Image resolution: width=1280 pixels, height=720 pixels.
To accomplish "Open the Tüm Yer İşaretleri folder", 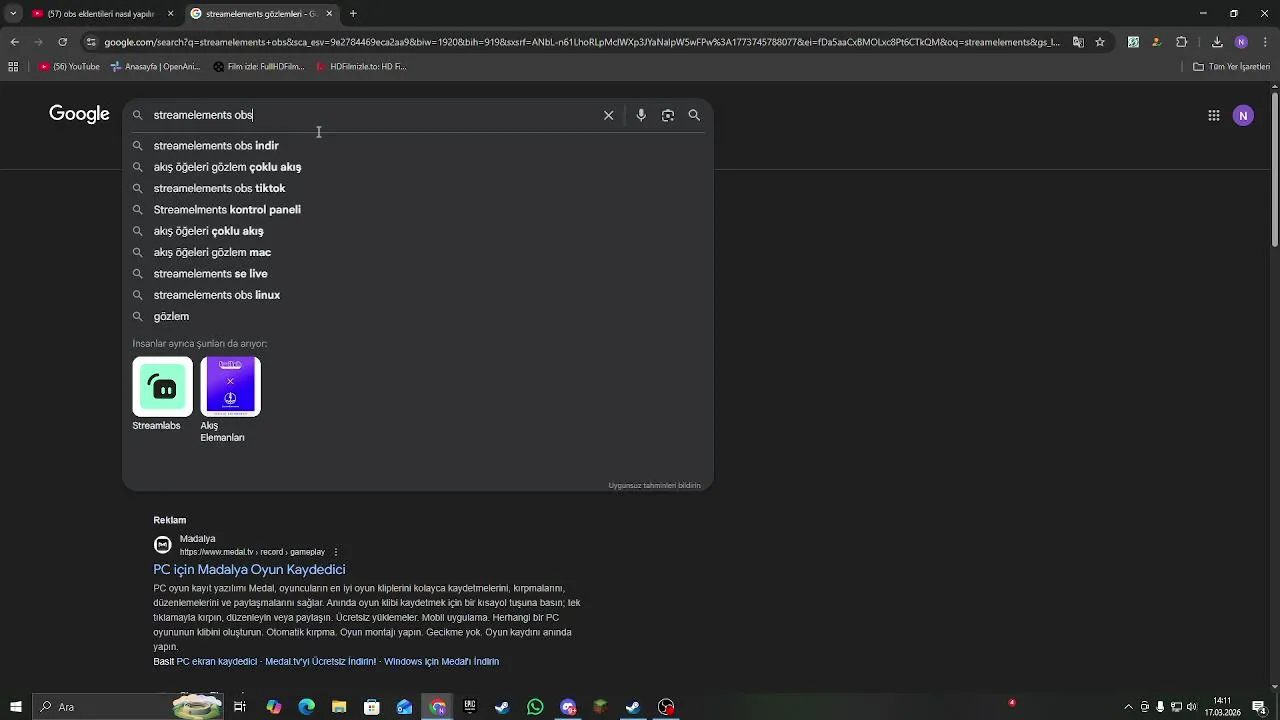I will point(1231,67).
